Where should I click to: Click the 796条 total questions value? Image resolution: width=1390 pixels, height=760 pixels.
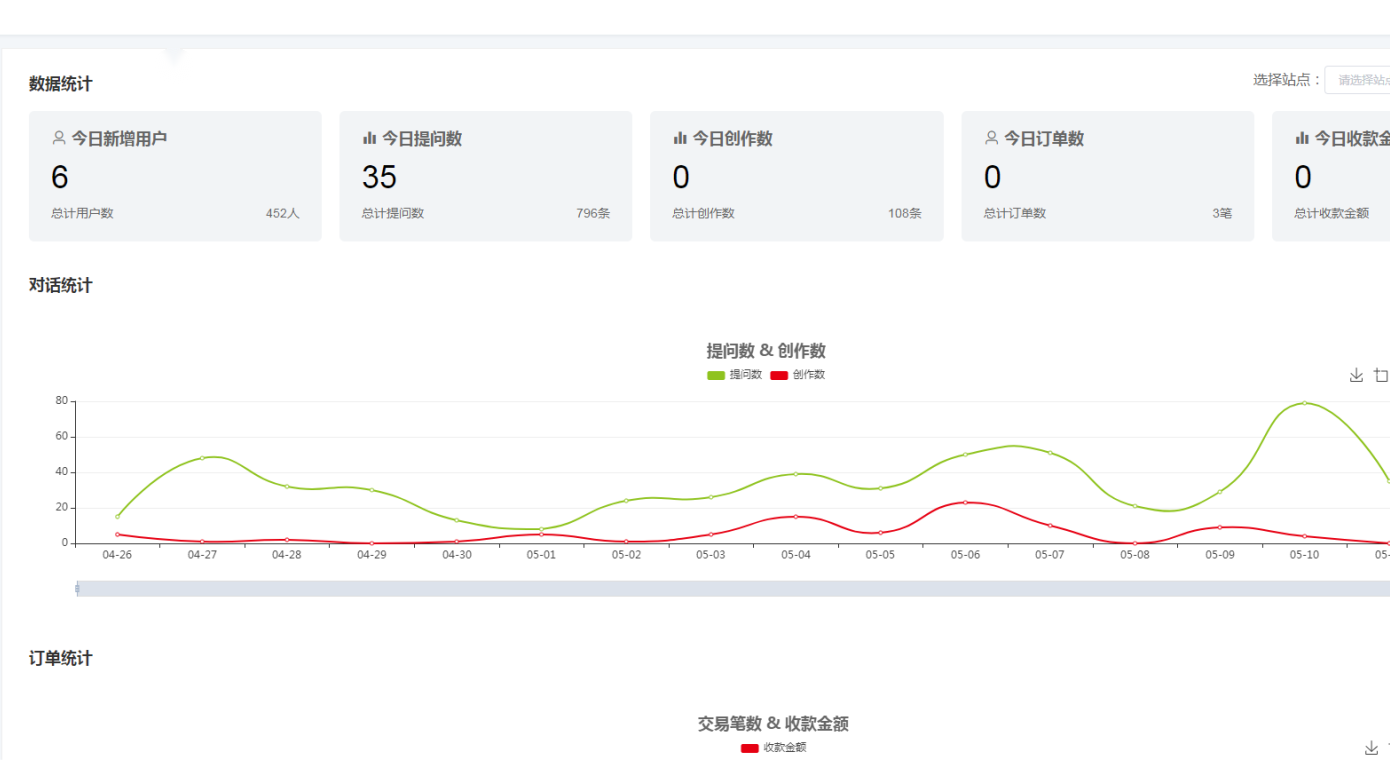click(593, 213)
